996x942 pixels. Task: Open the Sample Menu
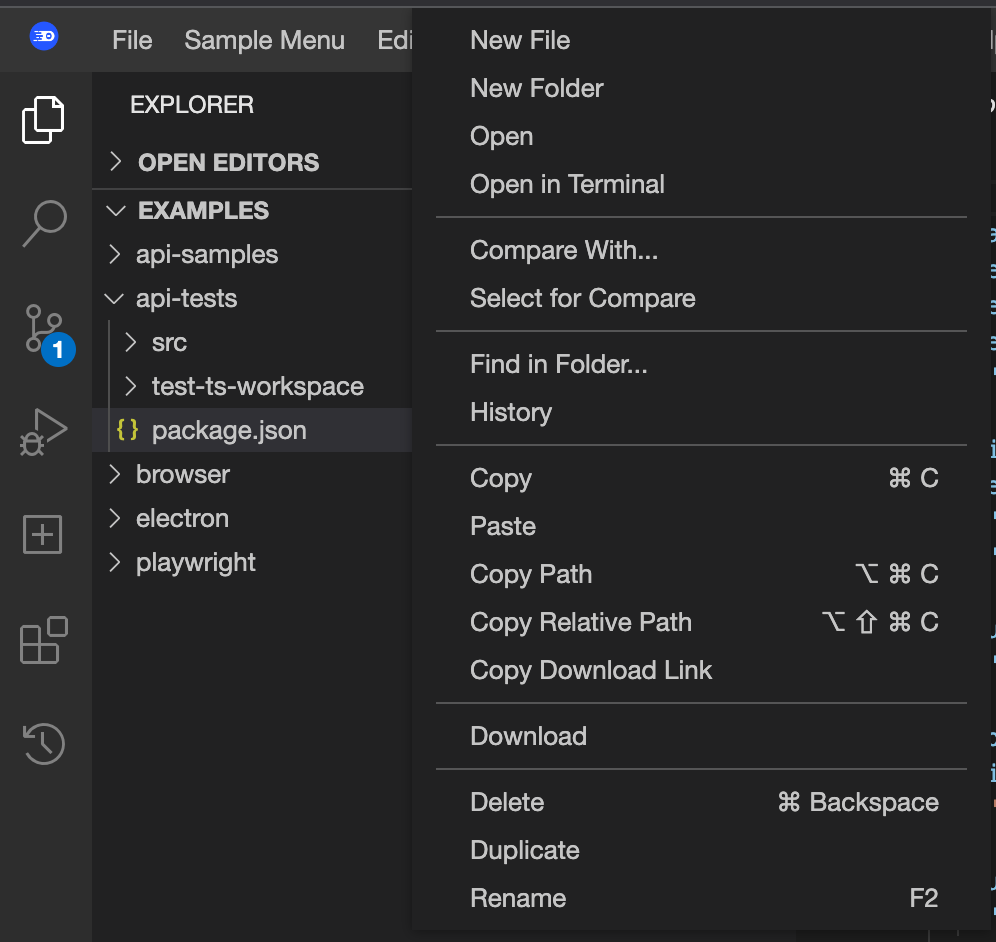[x=264, y=40]
